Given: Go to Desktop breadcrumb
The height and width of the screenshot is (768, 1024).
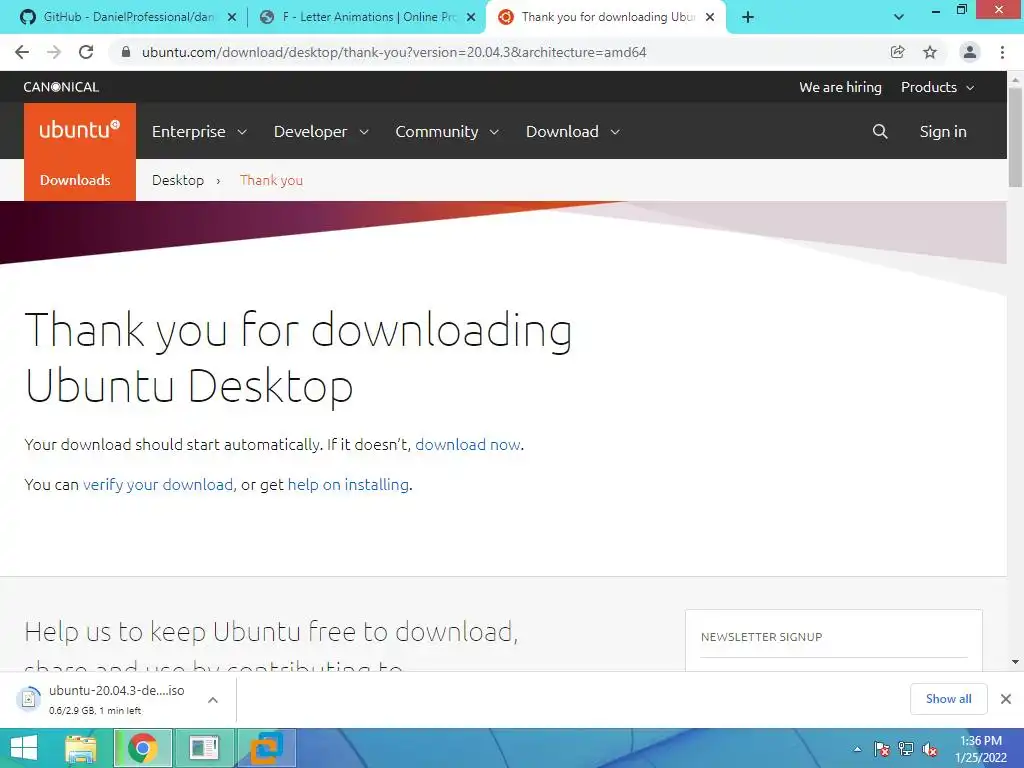Looking at the screenshot, I should point(178,180).
